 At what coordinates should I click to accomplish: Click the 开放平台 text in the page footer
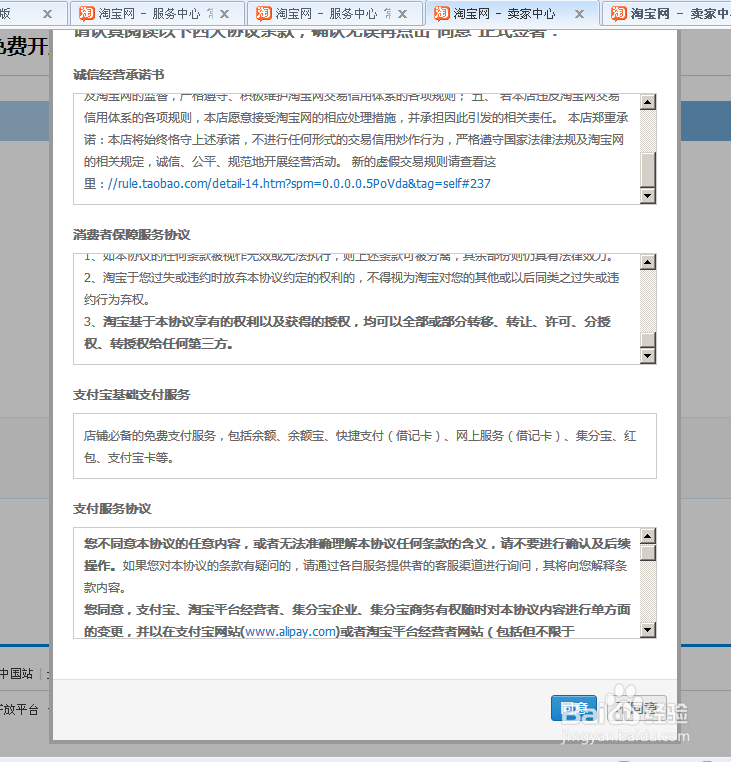pyautogui.click(x=18, y=710)
